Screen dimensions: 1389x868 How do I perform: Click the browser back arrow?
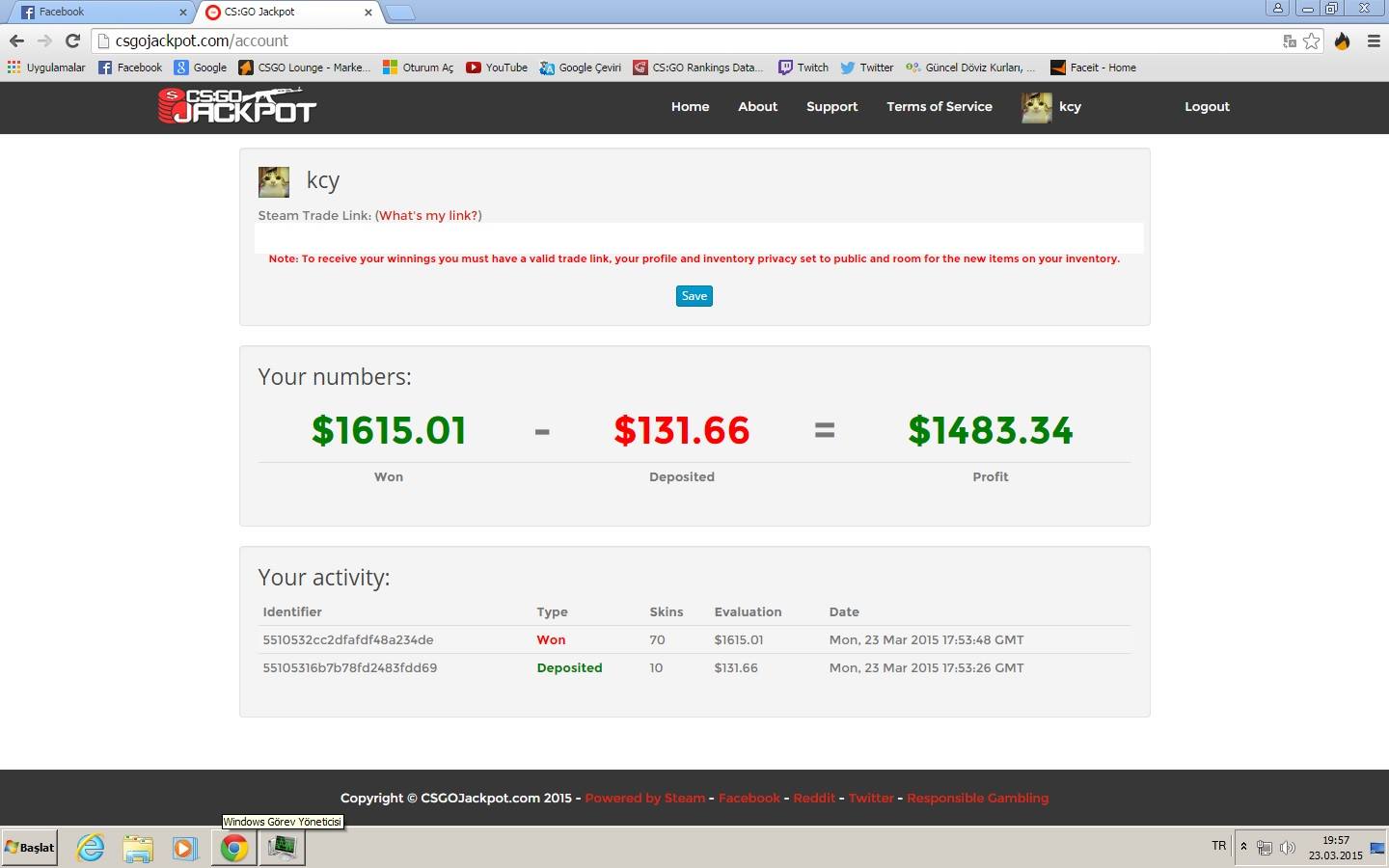pos(16,41)
